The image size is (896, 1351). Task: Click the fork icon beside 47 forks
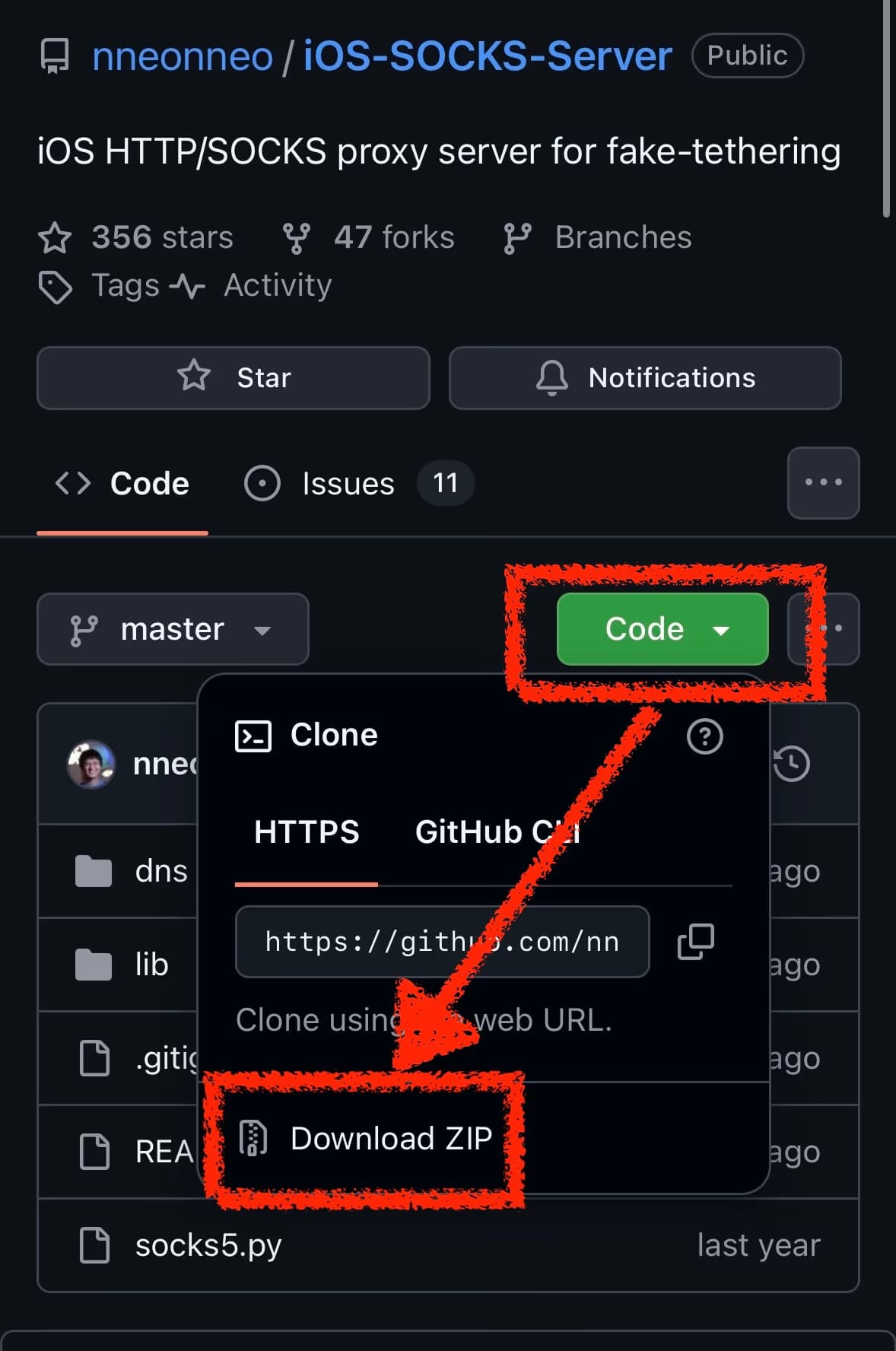pos(296,238)
